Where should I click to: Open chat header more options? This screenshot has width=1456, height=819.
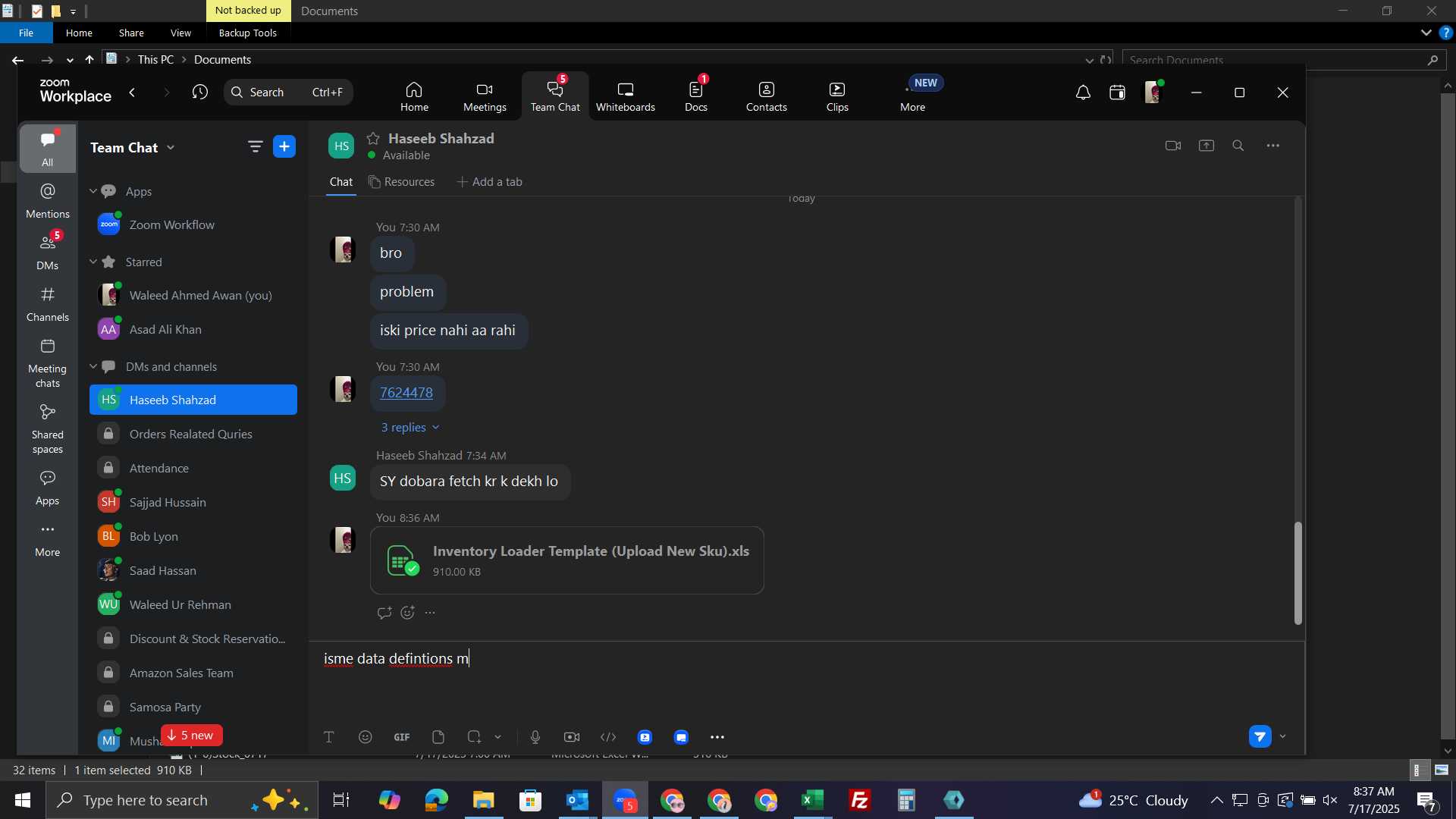[x=1273, y=146]
